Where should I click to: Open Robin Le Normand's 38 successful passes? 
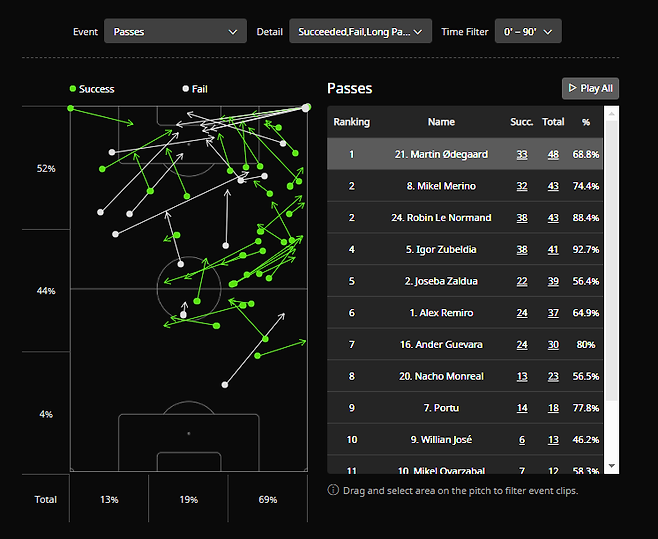tap(521, 218)
